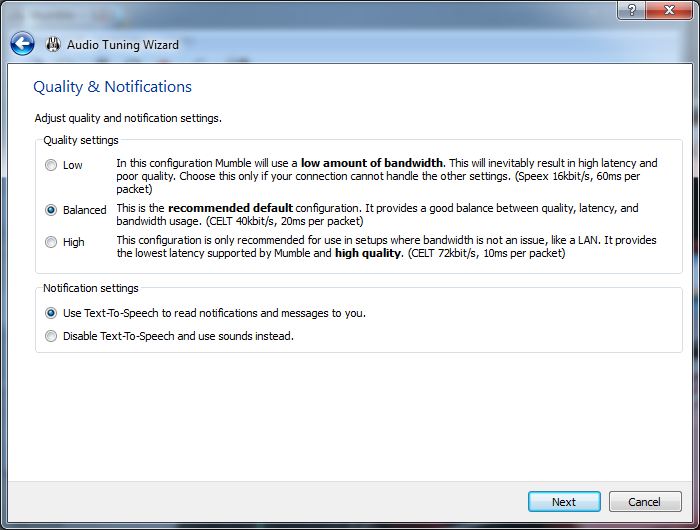The image size is (700, 530).
Task: Click the 'recommended default' description text
Action: 230,208
